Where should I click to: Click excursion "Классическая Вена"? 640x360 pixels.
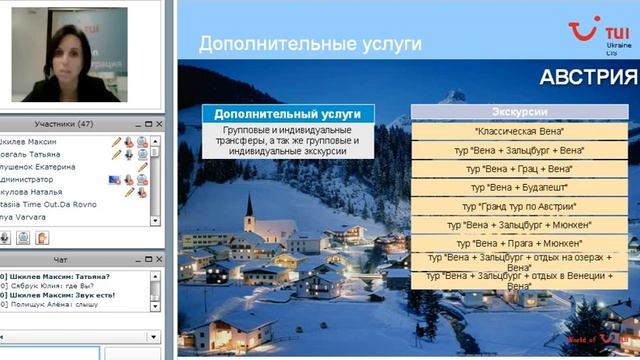pyautogui.click(x=519, y=131)
